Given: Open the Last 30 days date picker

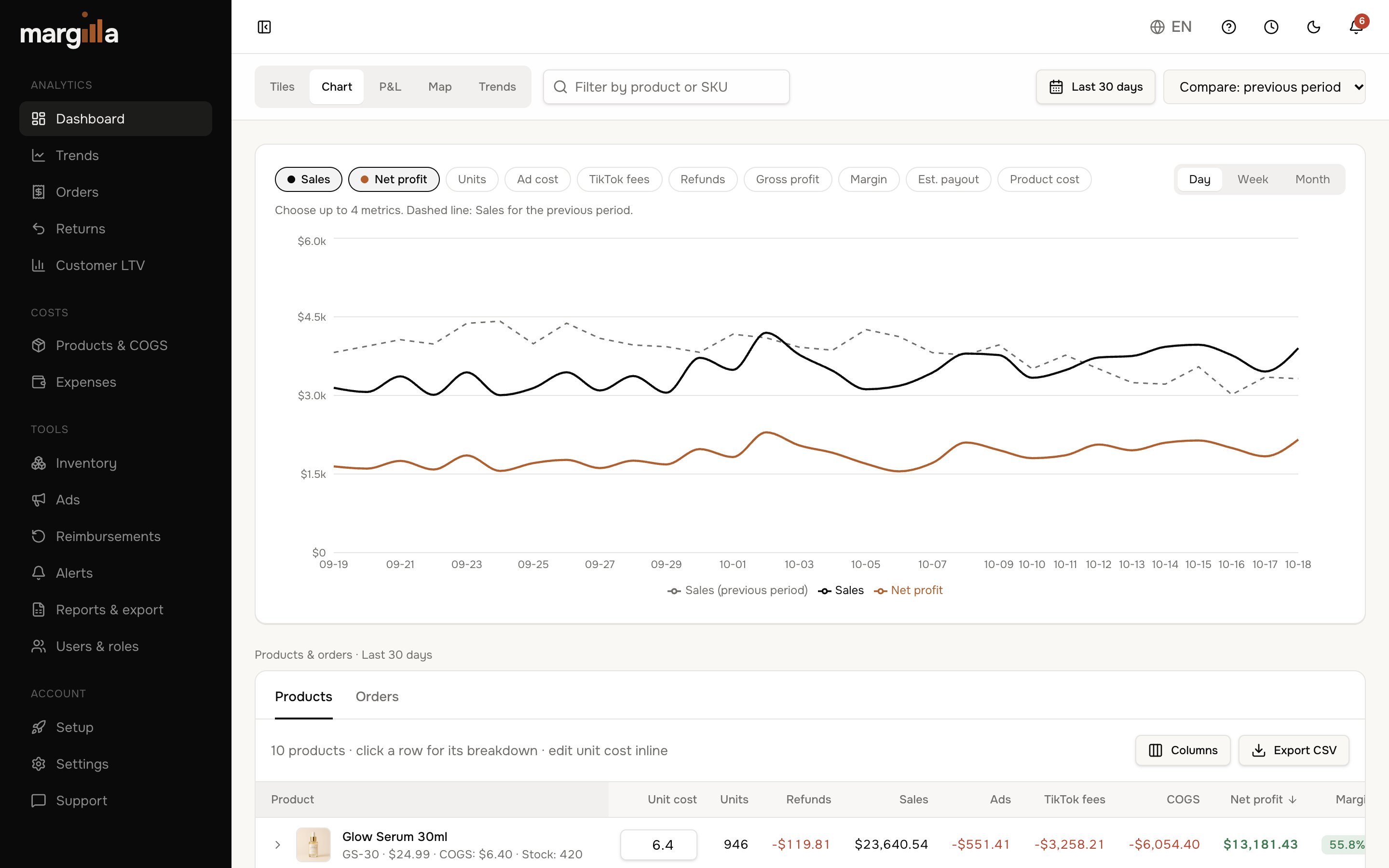Looking at the screenshot, I should [x=1095, y=87].
